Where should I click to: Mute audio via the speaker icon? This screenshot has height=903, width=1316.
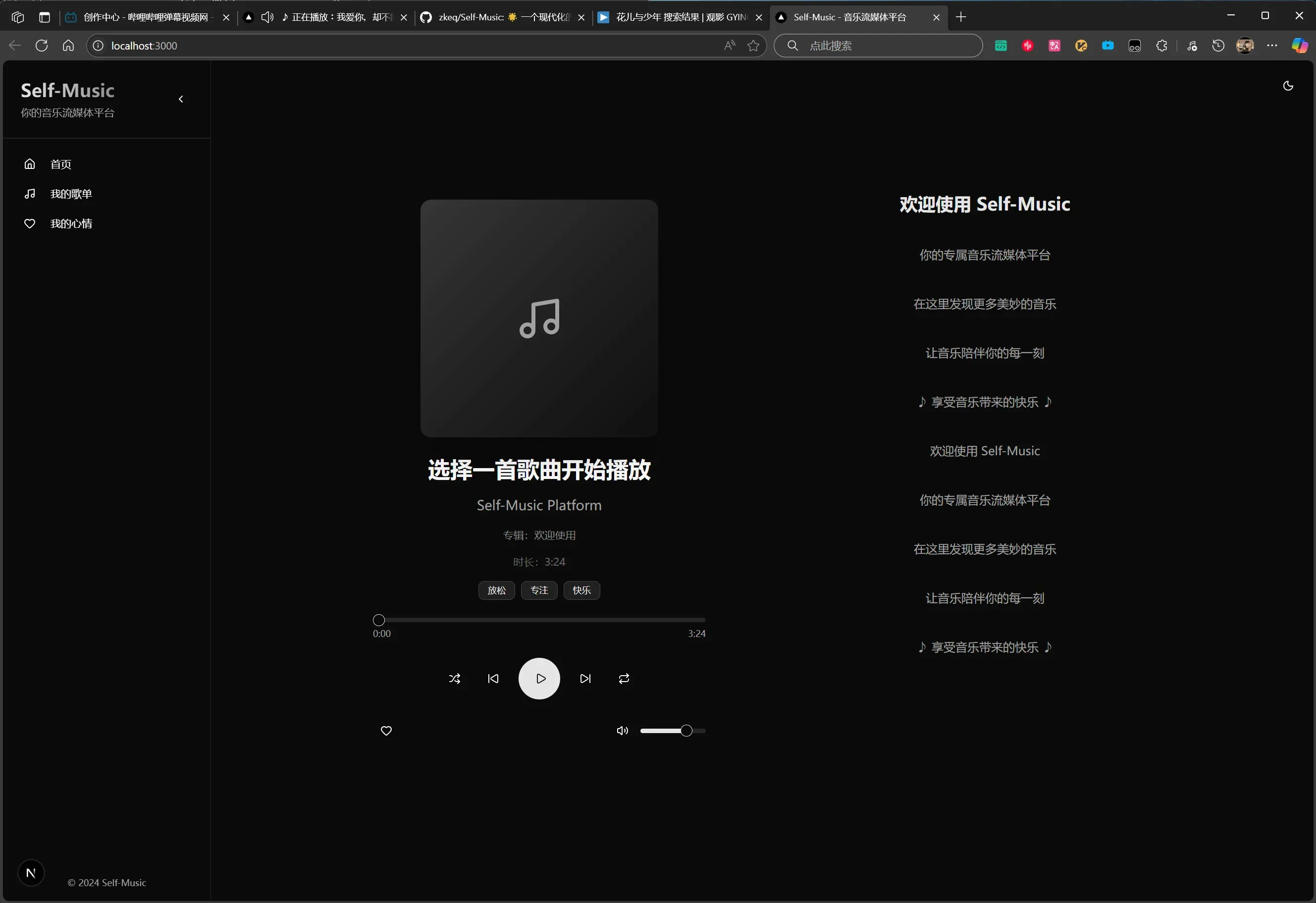622,731
